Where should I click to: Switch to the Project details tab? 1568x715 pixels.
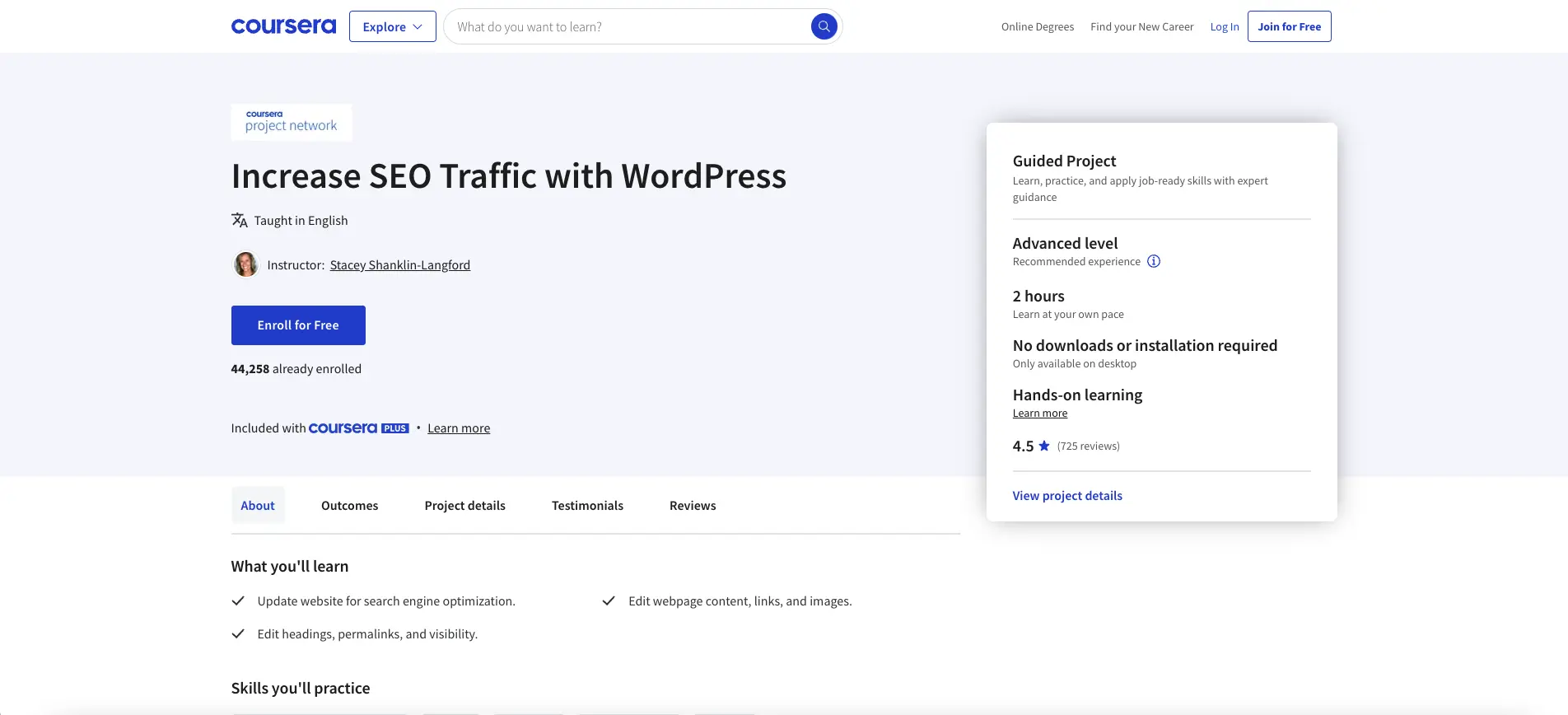(465, 506)
